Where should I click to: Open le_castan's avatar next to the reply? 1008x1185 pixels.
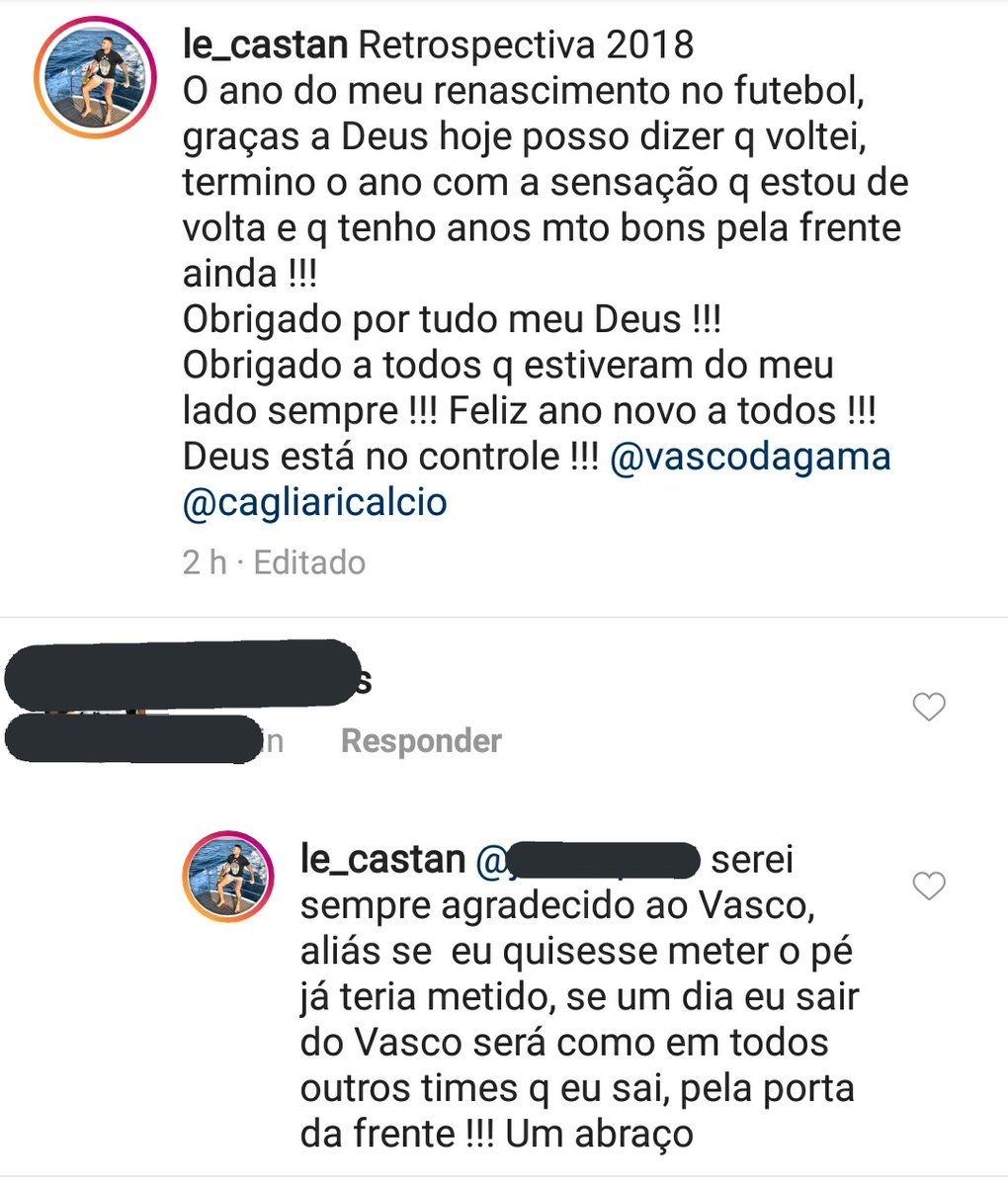pos(228,877)
